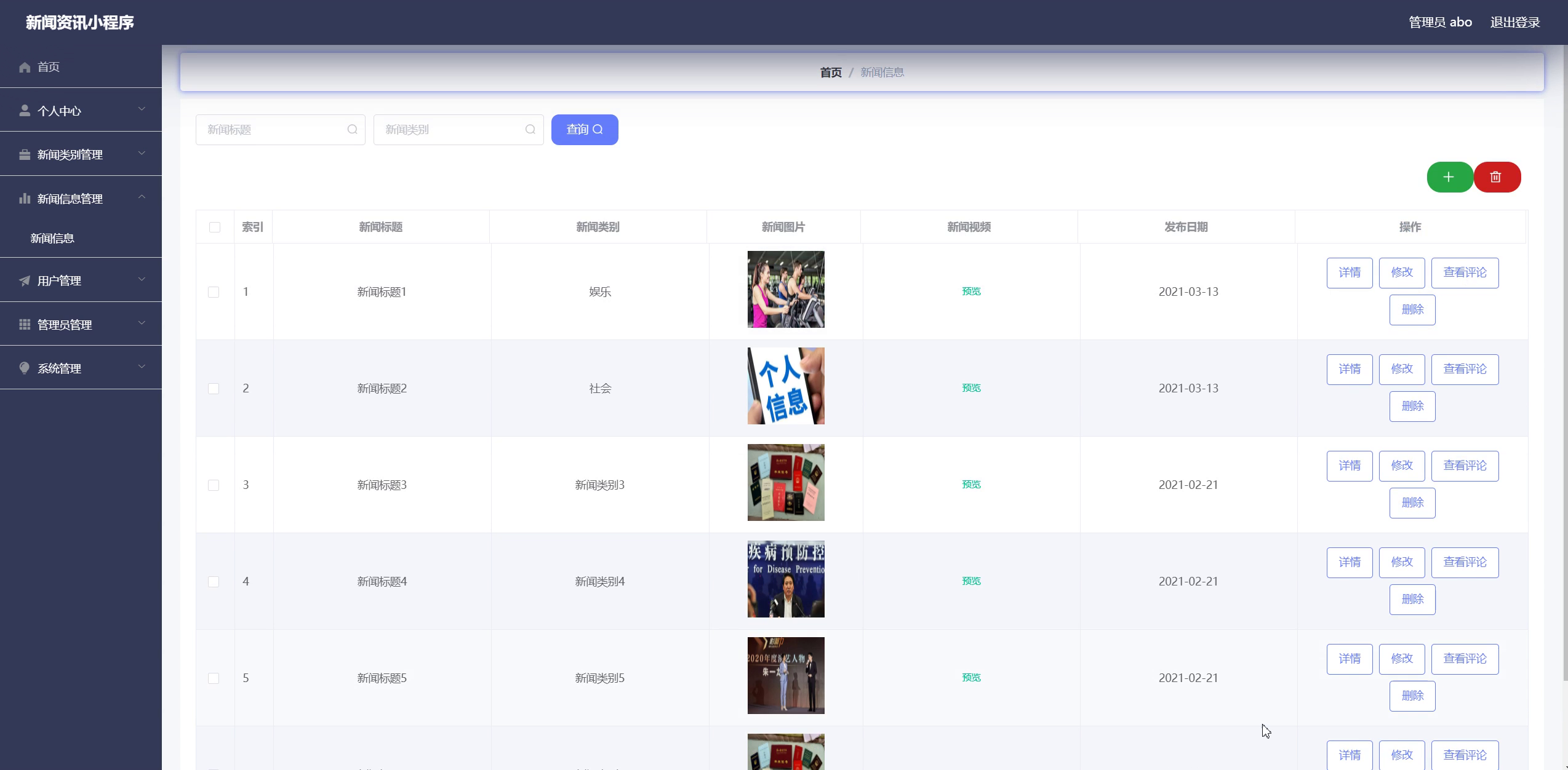1568x770 pixels.
Task: Click 管理员 abo in the header
Action: coord(1440,22)
